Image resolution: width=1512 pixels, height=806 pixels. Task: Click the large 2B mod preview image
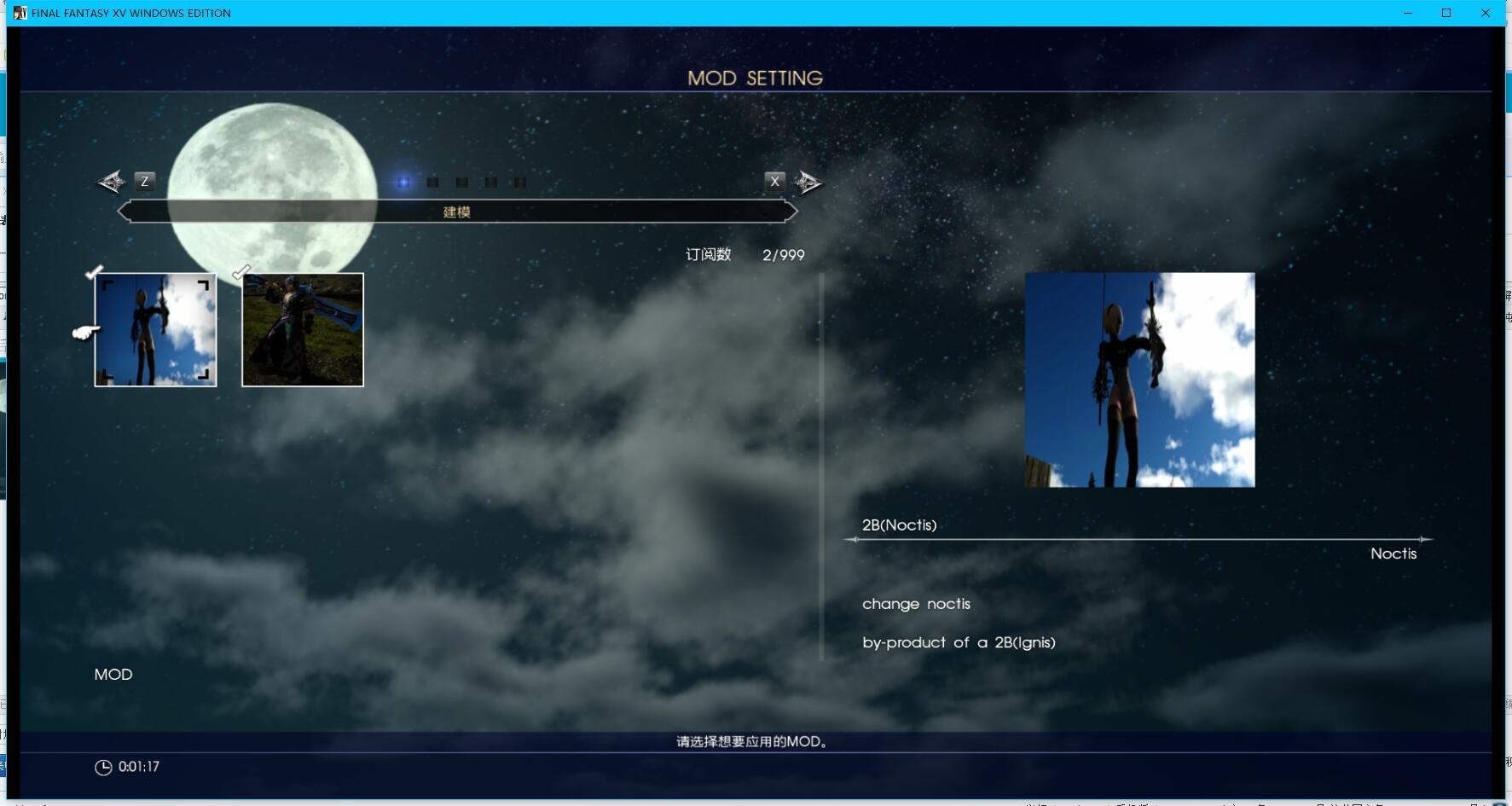pyautogui.click(x=1139, y=380)
